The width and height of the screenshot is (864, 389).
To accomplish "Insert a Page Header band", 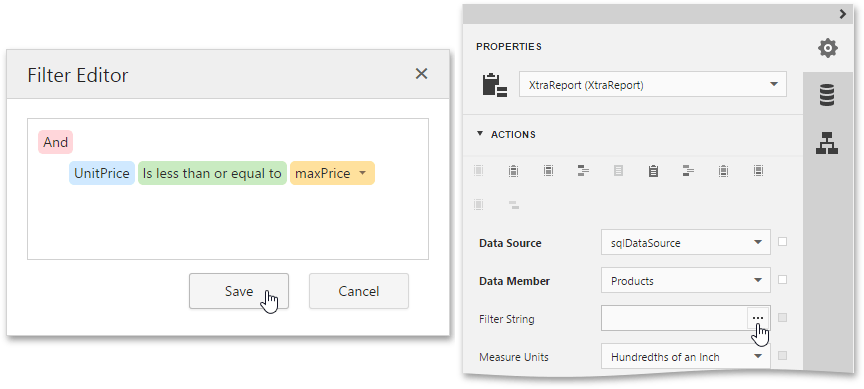I will coord(548,171).
